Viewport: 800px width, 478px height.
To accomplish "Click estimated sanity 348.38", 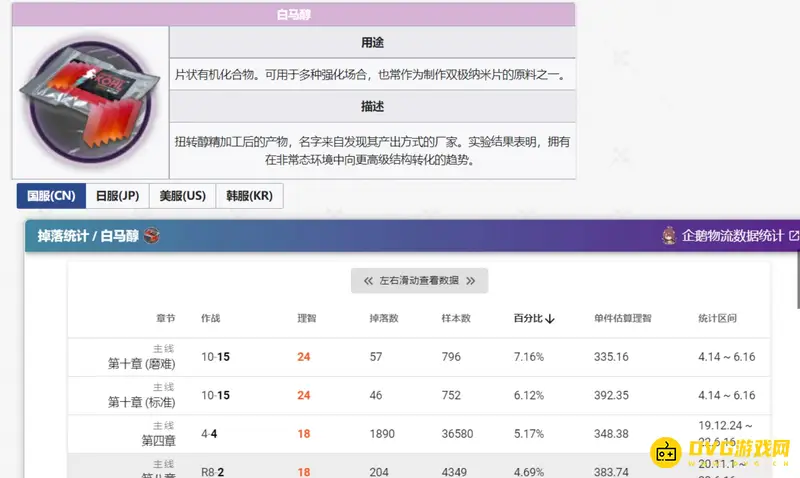I will [x=611, y=434].
